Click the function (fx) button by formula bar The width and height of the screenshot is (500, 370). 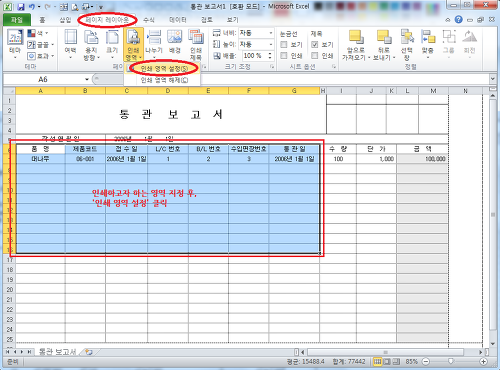coord(96,79)
